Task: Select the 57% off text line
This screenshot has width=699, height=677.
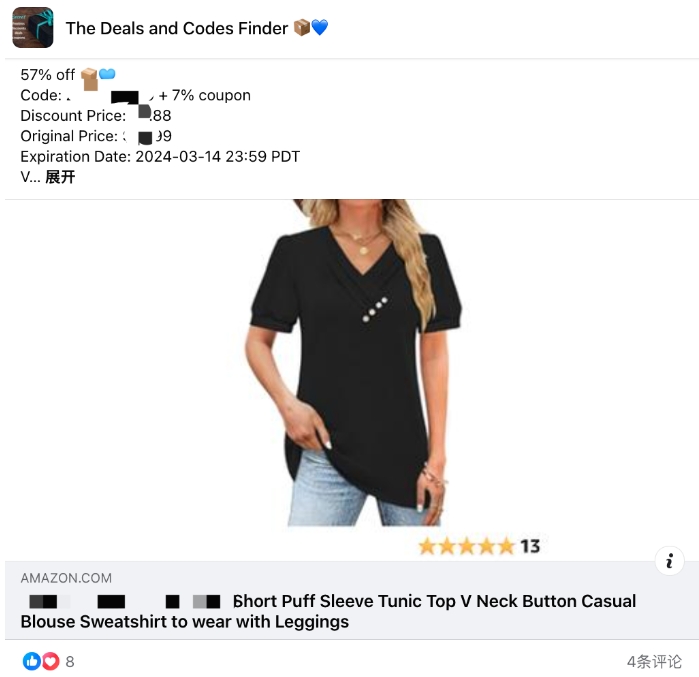Action: [47, 74]
